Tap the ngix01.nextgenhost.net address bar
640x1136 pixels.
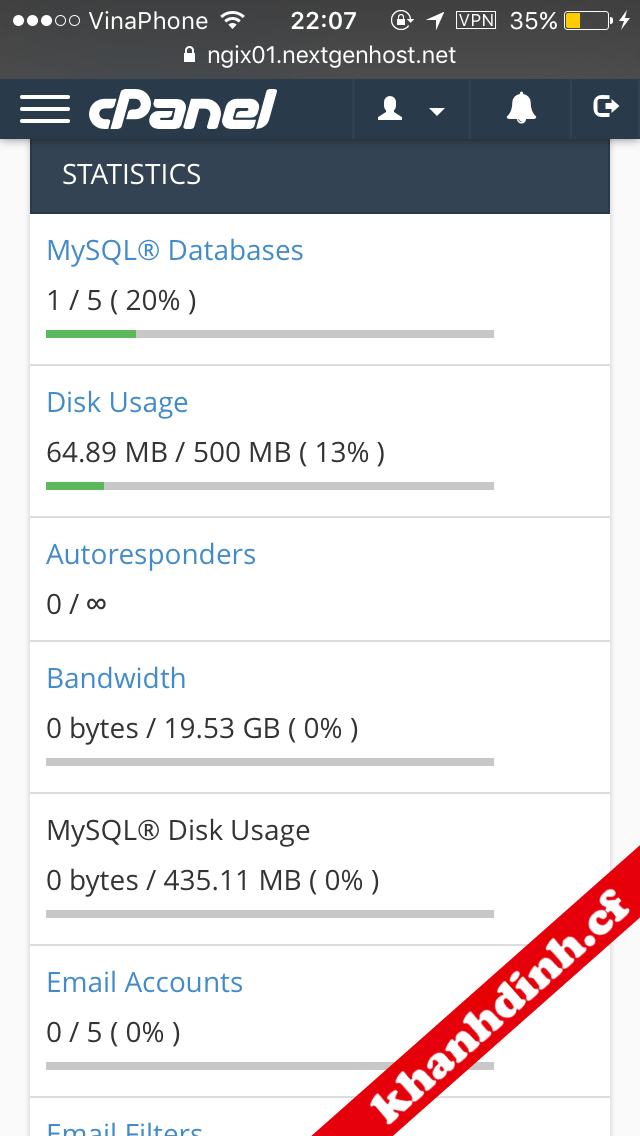(330, 56)
